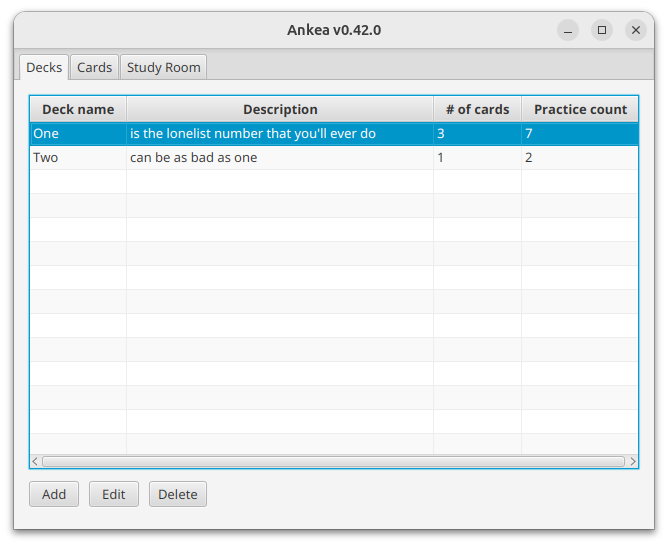Image resolution: width=668 pixels, height=546 pixels.
Task: Sort by Description column header
Action: coord(280,109)
